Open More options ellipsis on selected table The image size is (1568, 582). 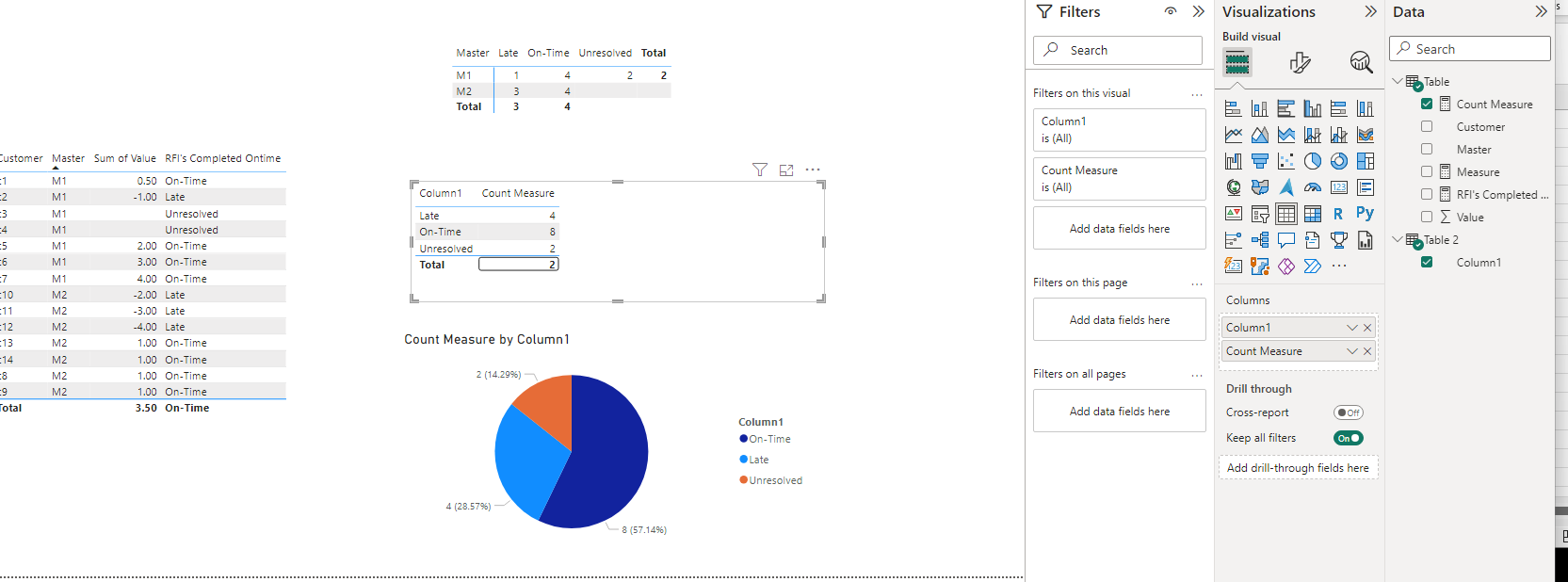tap(813, 170)
